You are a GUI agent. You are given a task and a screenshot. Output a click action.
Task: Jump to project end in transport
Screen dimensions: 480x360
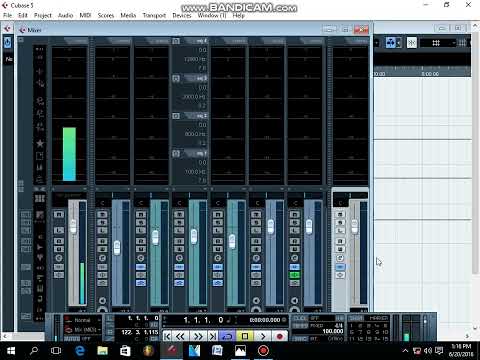(213, 336)
